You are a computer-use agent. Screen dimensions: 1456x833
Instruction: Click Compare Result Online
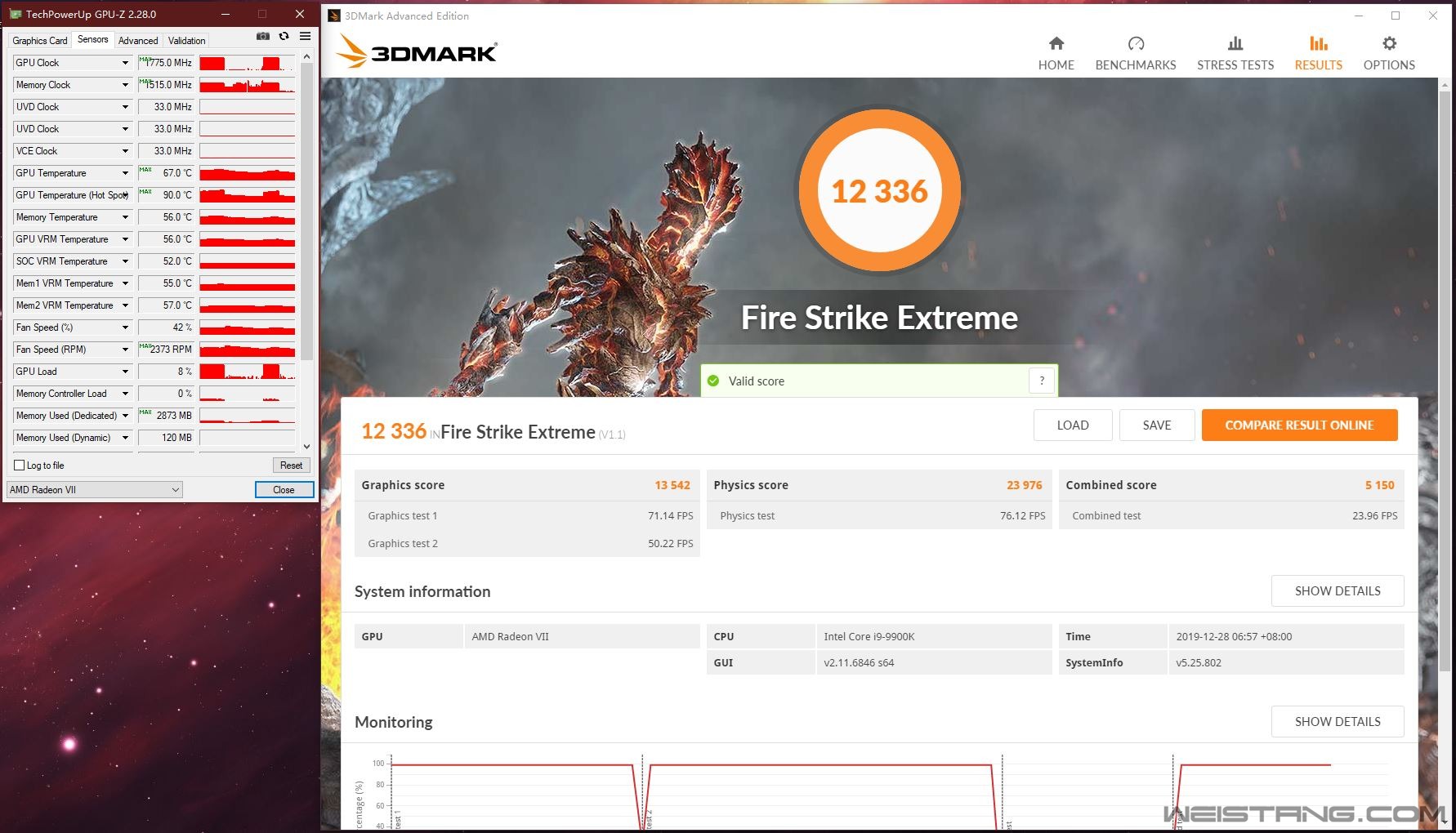(1299, 425)
